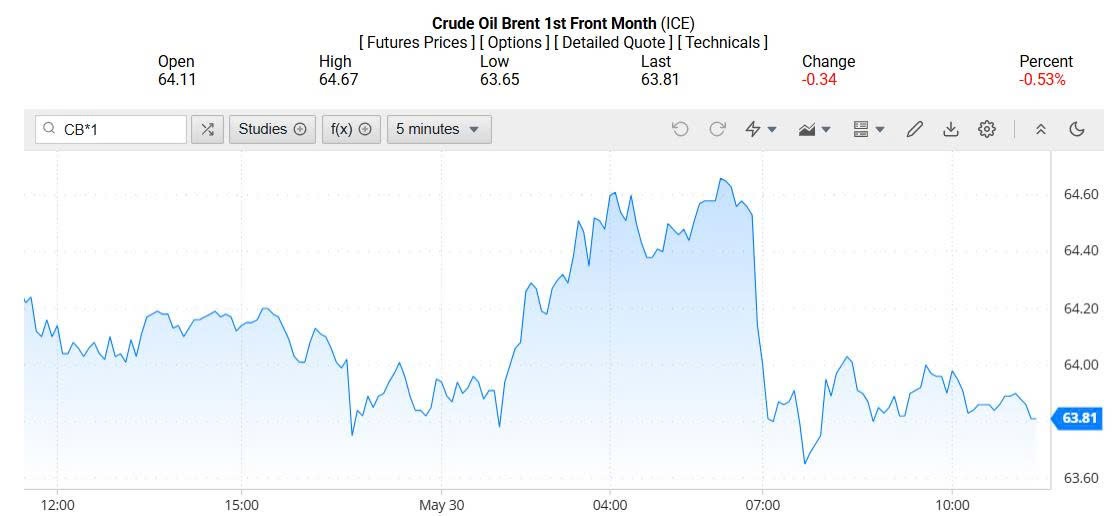Screen dimensions: 1116x516
Task: Undo the last chart action
Action: (x=680, y=129)
